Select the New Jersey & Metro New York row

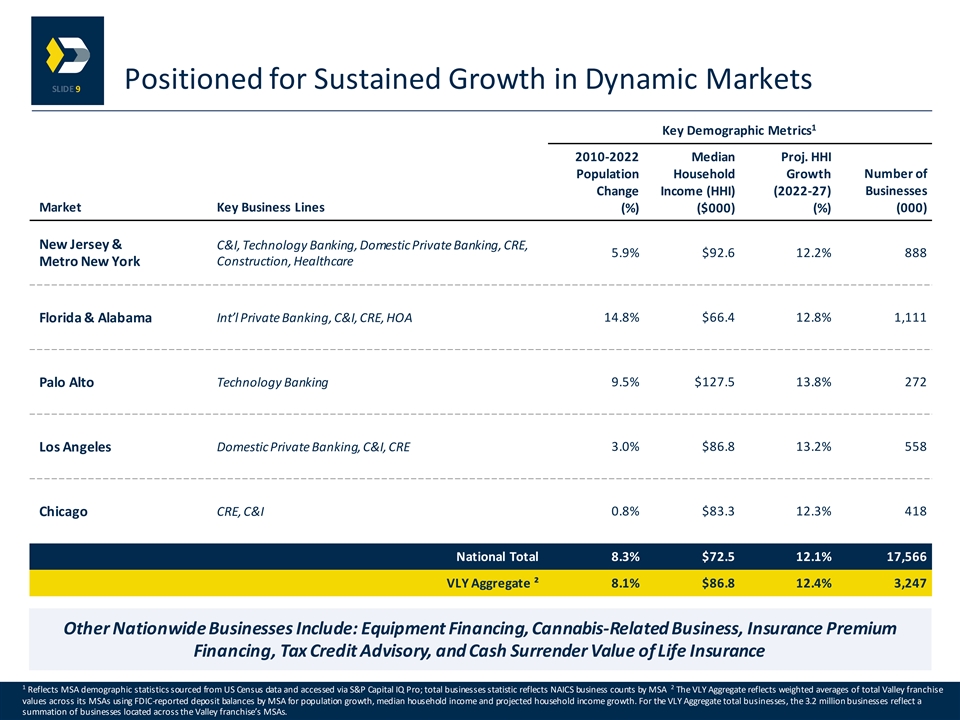click(x=481, y=253)
